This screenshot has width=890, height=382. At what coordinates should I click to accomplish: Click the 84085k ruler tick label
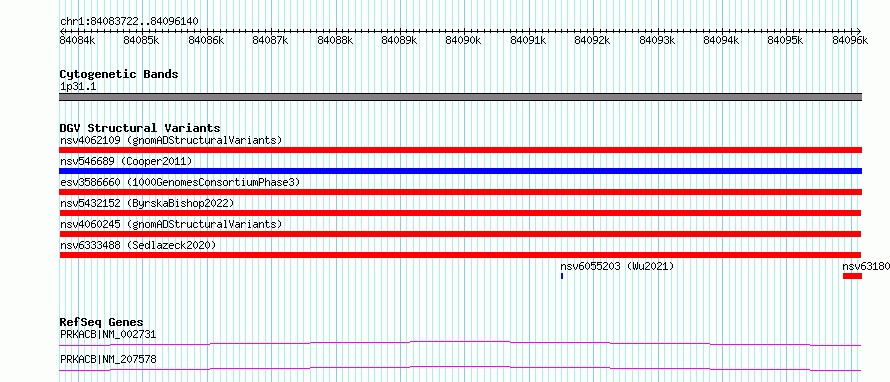click(x=141, y=40)
